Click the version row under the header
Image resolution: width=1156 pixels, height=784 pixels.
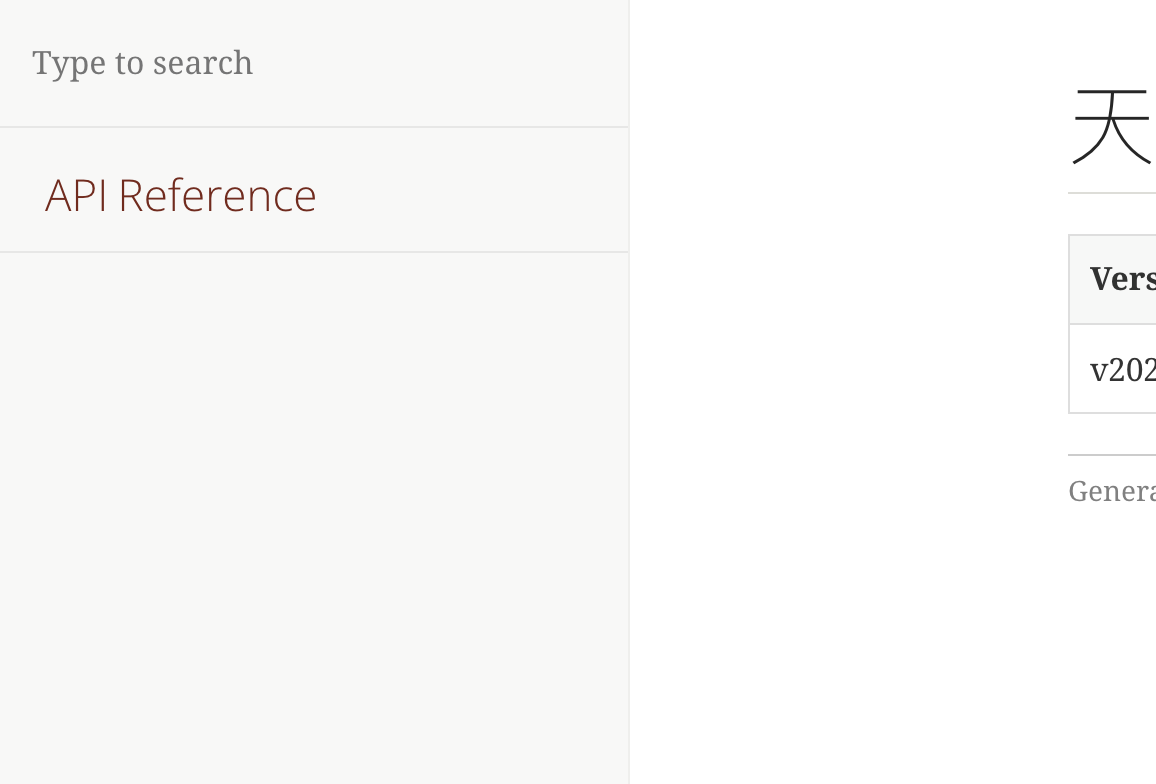click(x=1120, y=369)
